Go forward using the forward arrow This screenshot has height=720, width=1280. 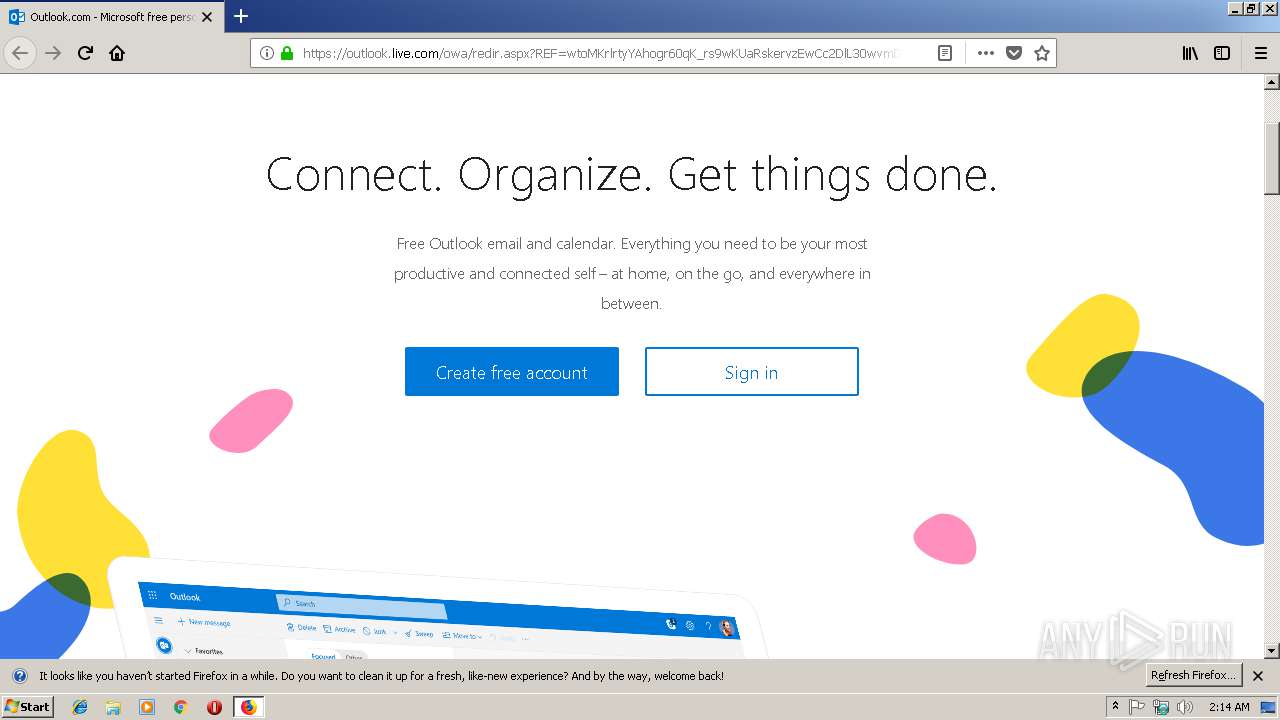[53, 53]
